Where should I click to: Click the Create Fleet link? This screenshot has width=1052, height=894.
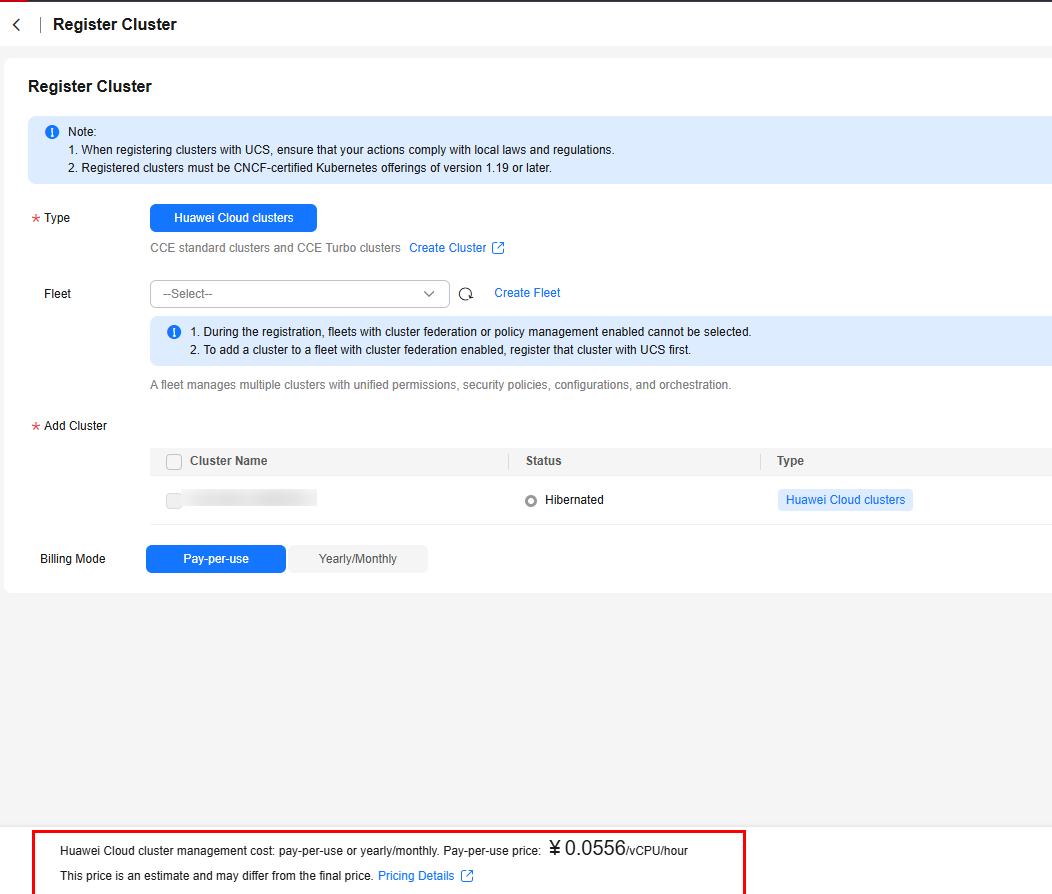click(527, 293)
